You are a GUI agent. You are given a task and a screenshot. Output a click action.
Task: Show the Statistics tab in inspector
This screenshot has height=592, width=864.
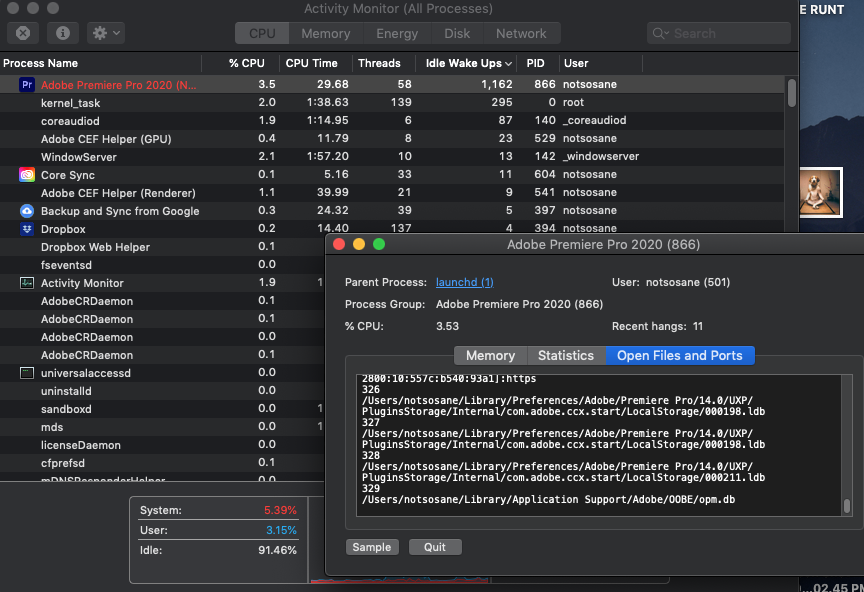pos(565,355)
